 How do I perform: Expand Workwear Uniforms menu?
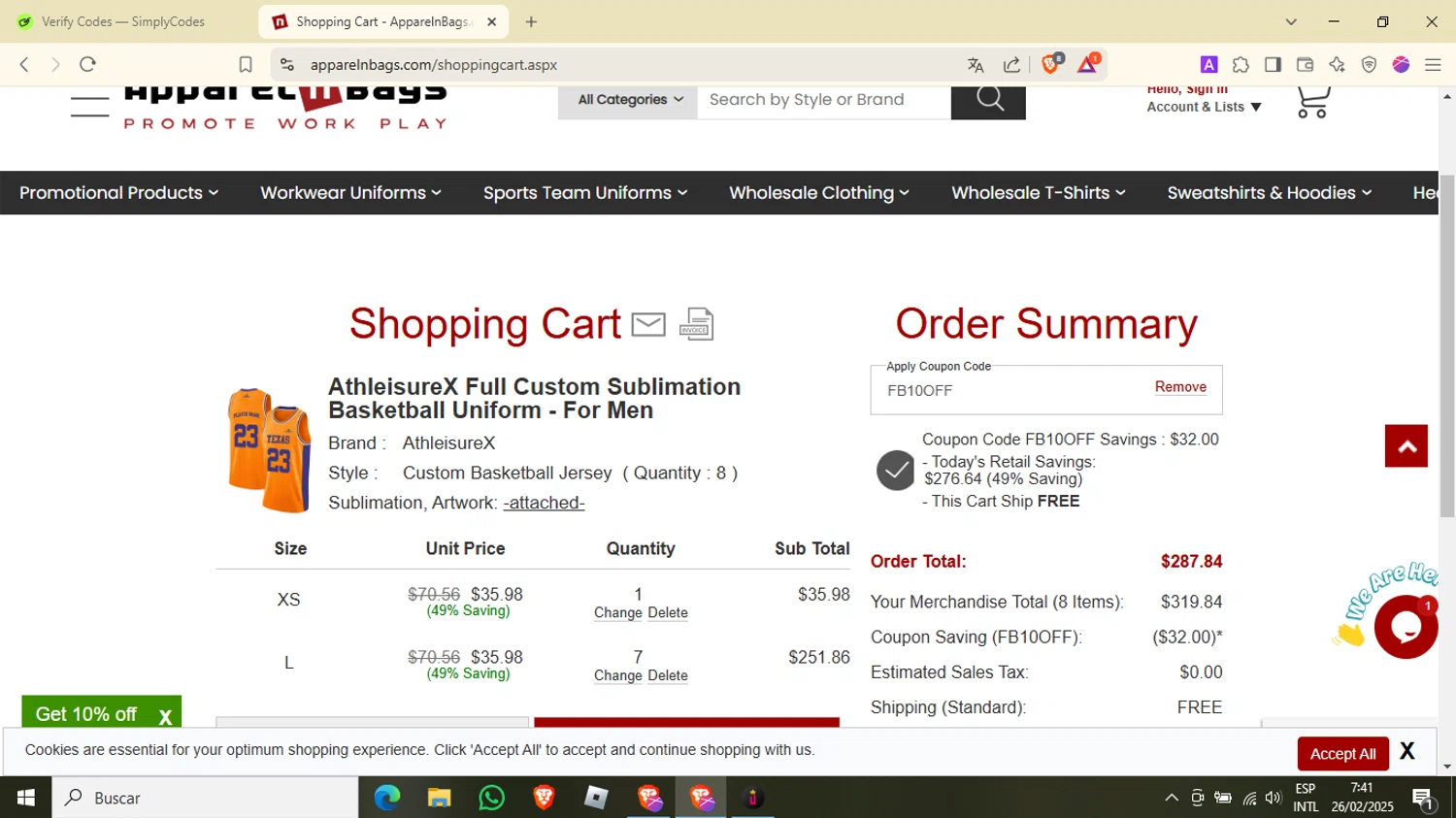[x=350, y=193]
